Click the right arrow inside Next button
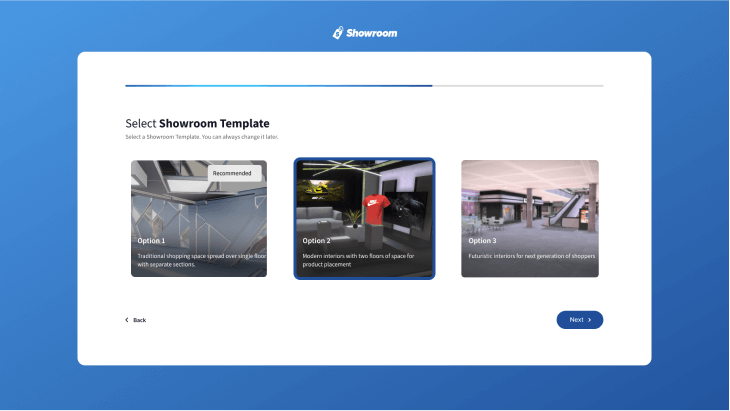The width and height of the screenshot is (730, 411). (590, 320)
